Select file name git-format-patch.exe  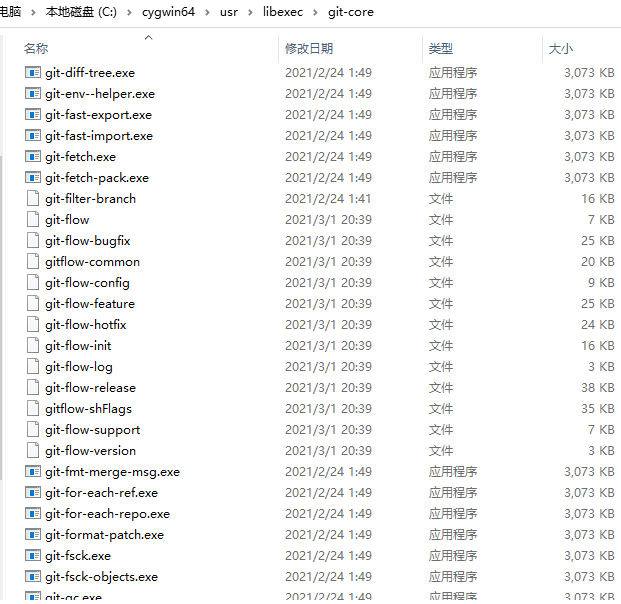[105, 535]
